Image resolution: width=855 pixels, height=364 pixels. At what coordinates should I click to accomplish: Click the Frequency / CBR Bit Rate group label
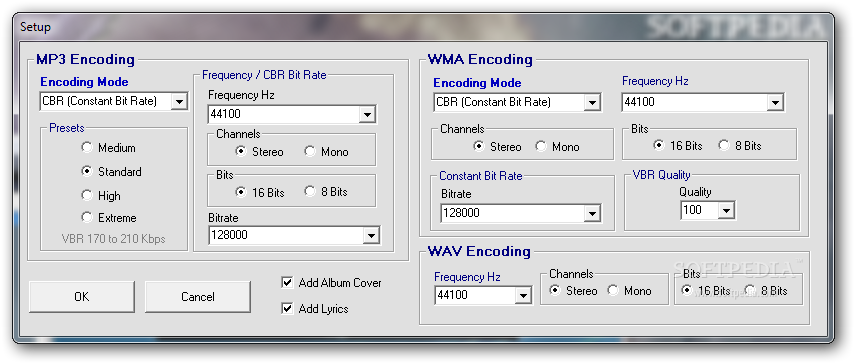pyautogui.click(x=264, y=75)
